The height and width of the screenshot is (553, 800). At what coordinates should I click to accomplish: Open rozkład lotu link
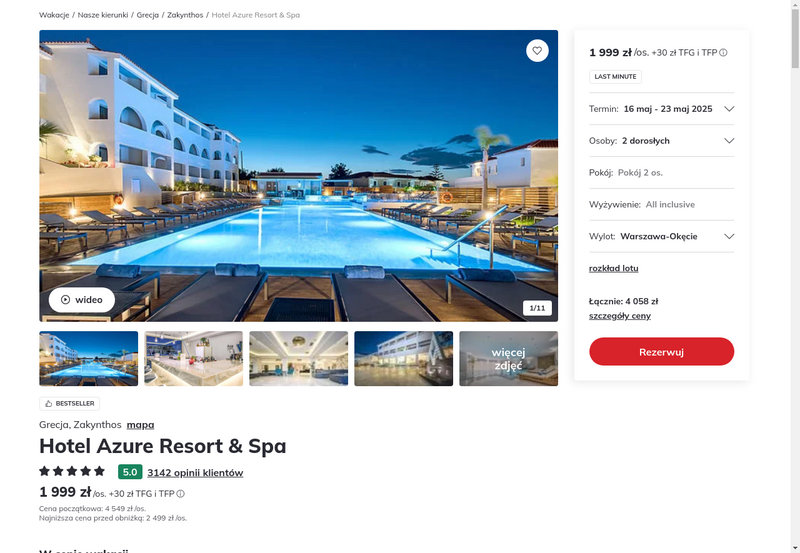613,268
